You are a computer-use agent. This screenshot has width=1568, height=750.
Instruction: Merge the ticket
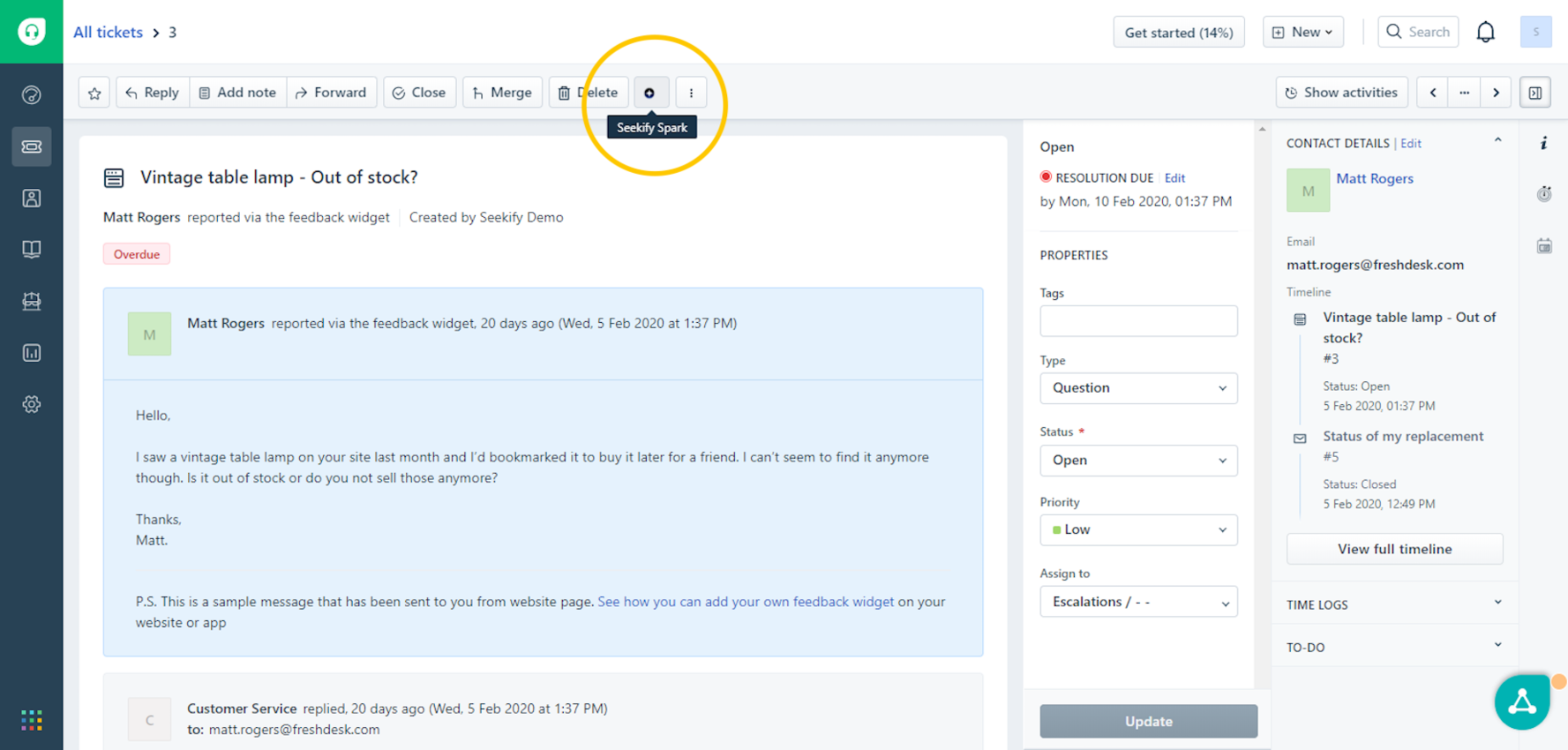[x=502, y=93]
